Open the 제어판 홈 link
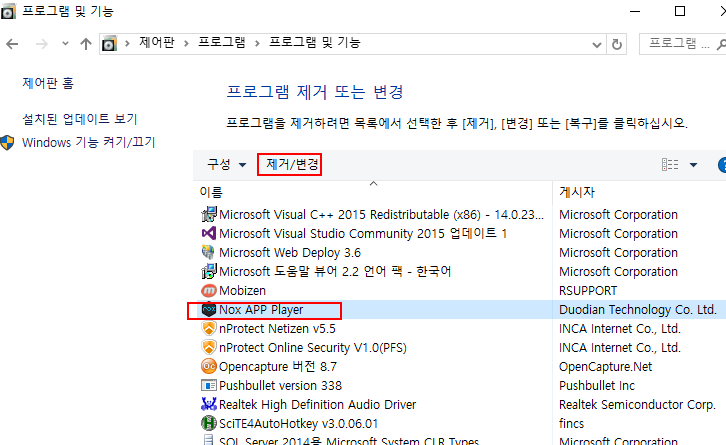This screenshot has height=445, width=726. click(x=48, y=83)
